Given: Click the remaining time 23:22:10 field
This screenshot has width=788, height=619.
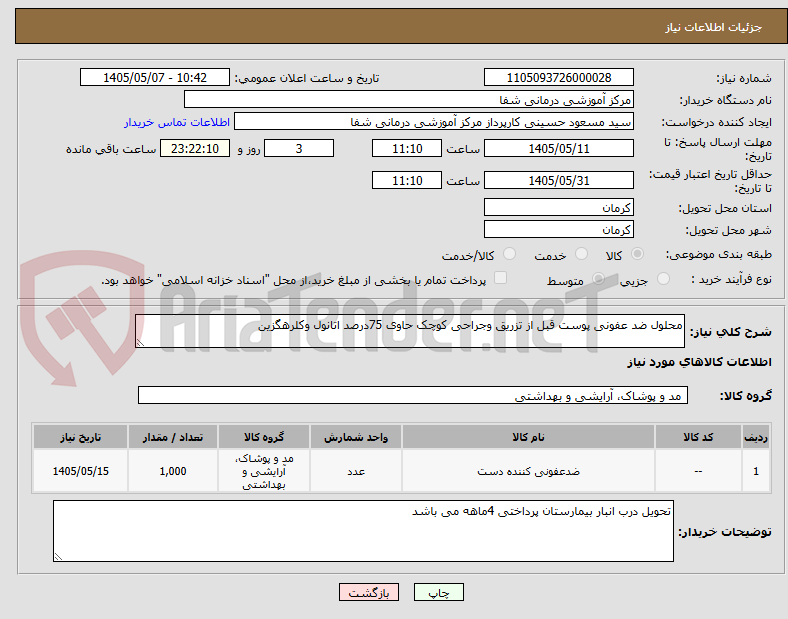Looking at the screenshot, I should [195, 149].
